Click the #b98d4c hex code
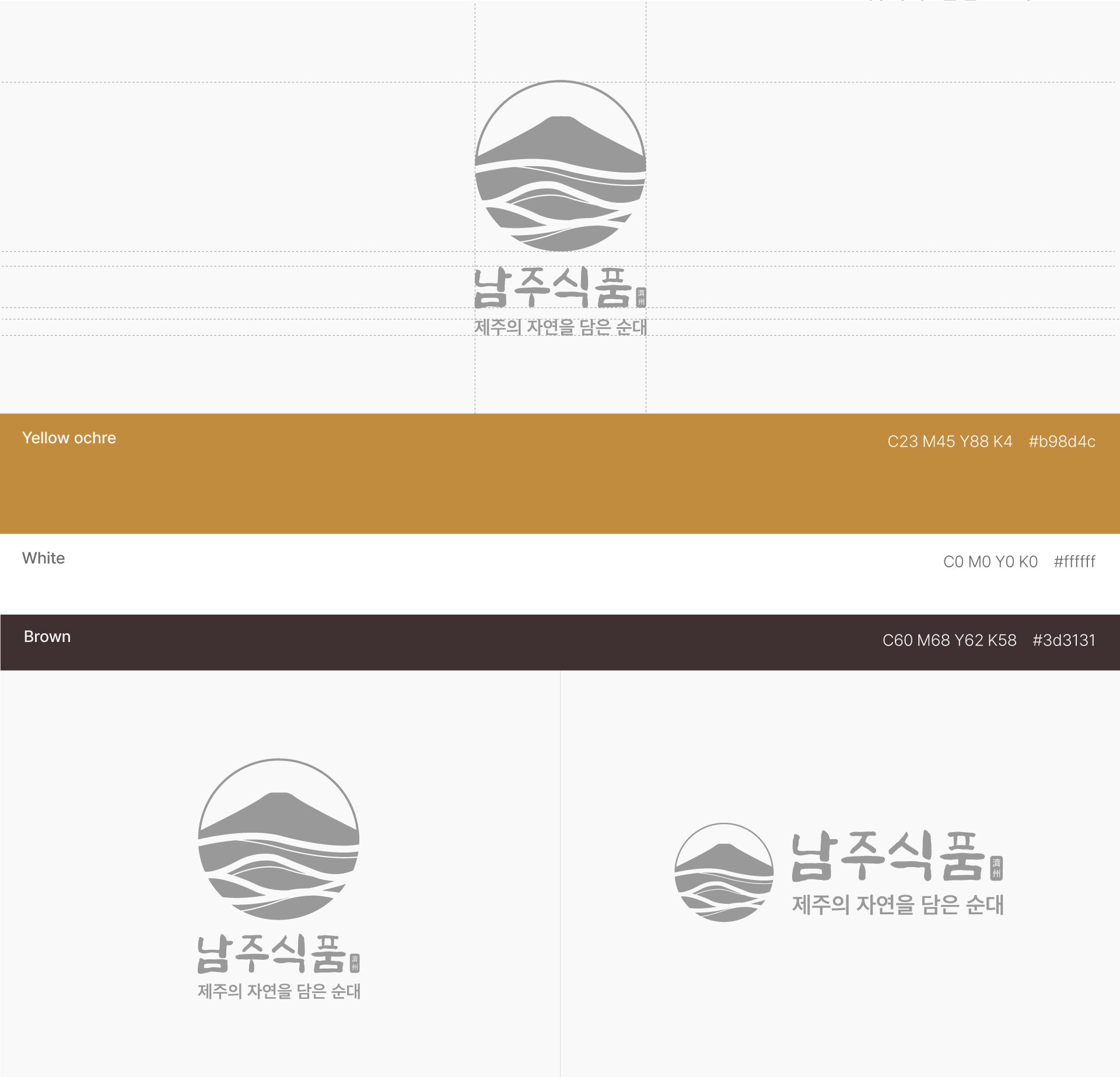This screenshot has height=1077, width=1120. point(1062,441)
